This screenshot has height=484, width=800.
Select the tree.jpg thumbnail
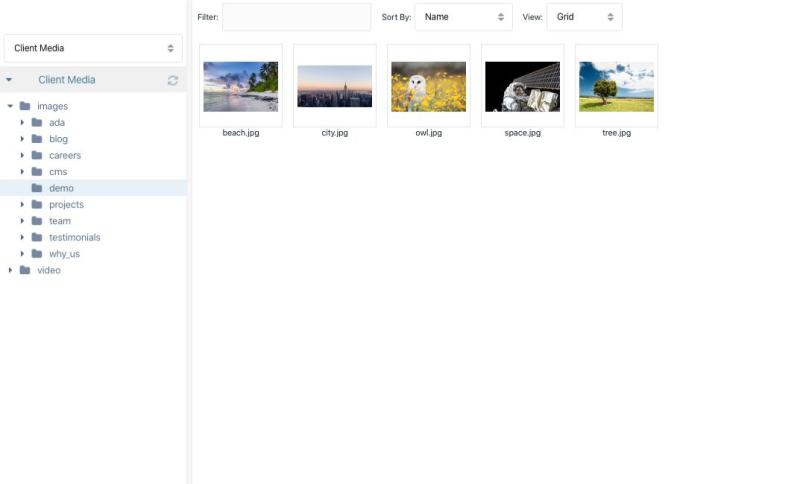point(616,86)
